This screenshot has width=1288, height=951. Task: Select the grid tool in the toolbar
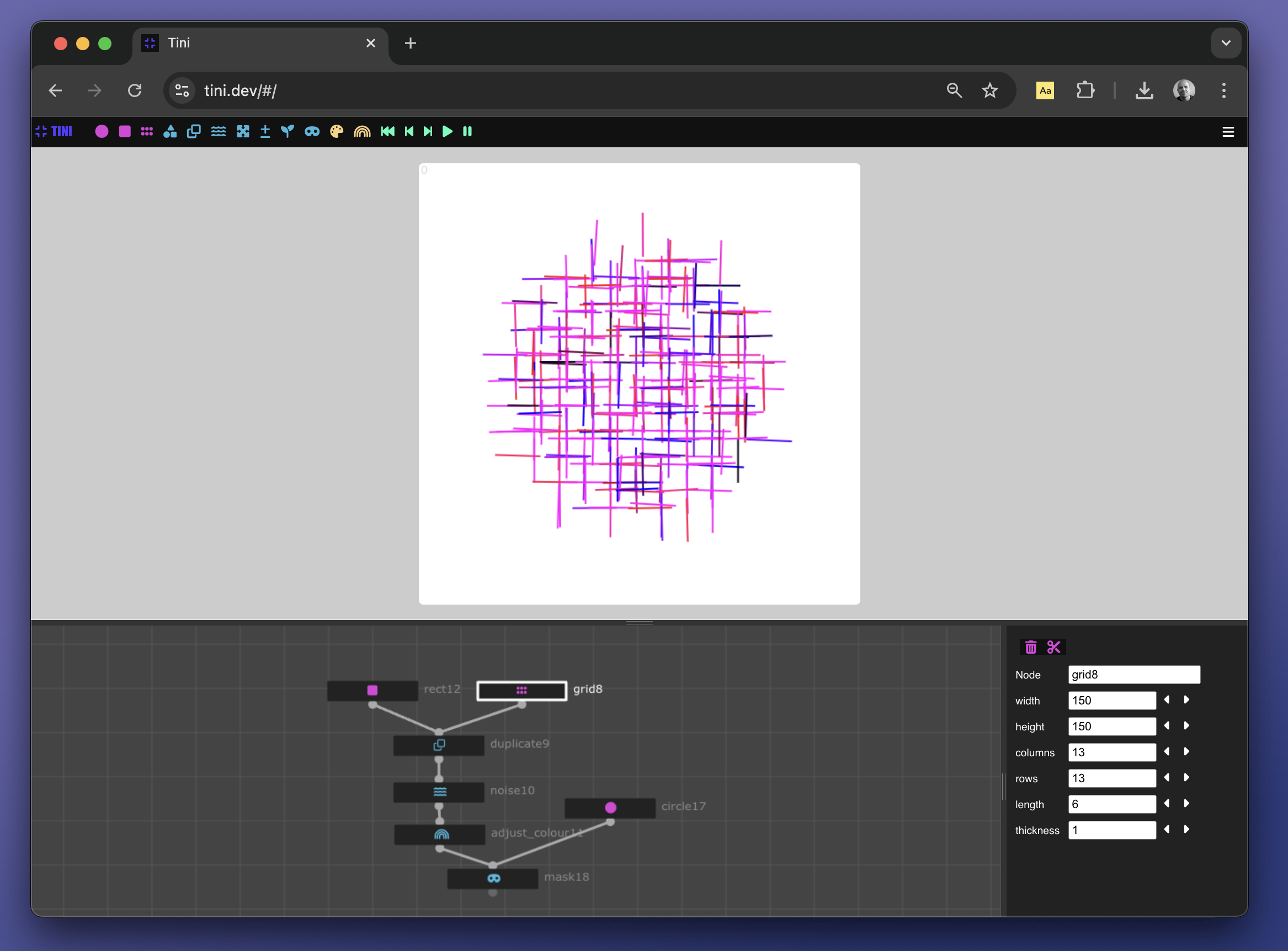click(147, 131)
